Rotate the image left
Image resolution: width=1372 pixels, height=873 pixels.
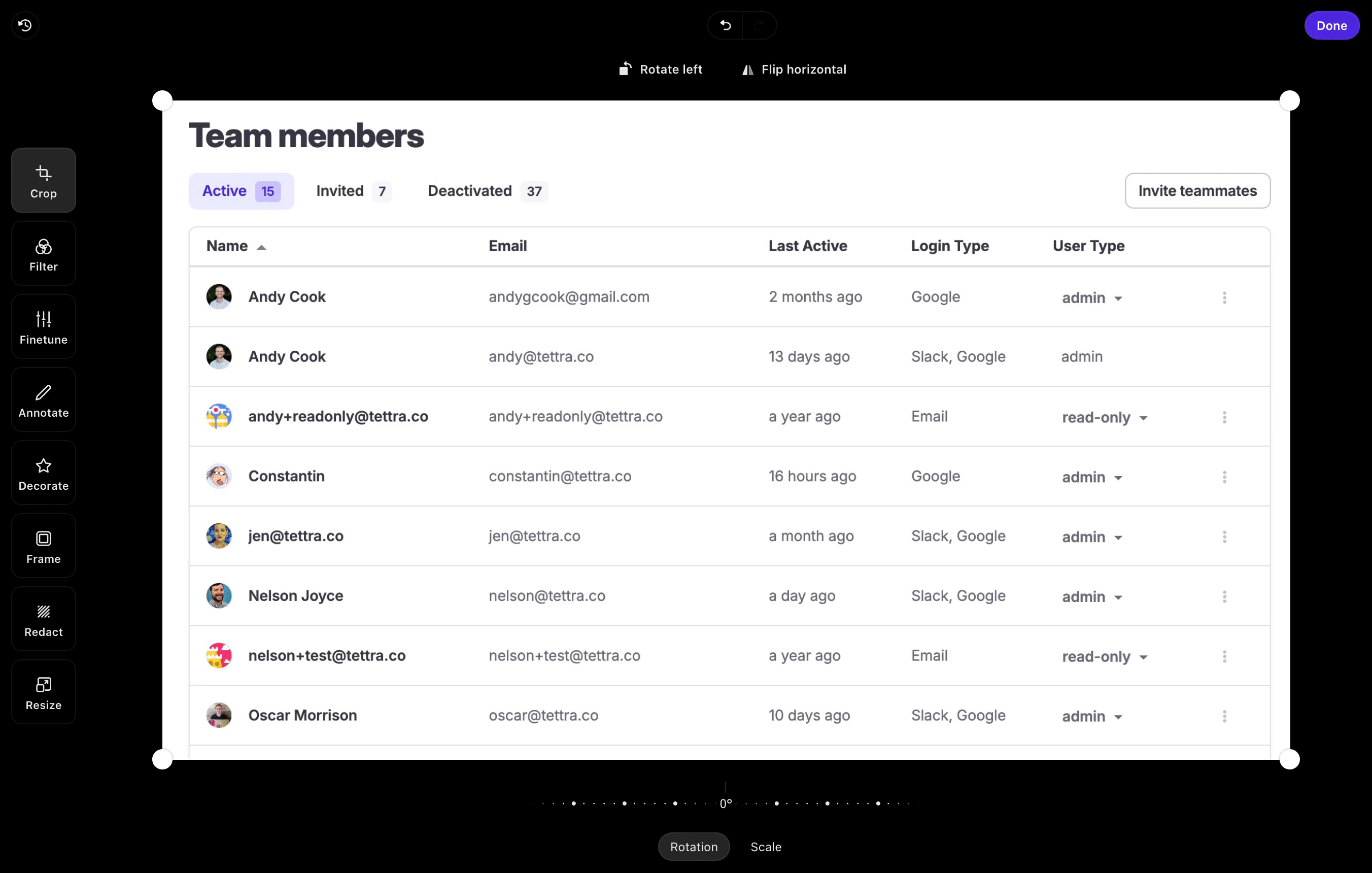click(x=661, y=69)
